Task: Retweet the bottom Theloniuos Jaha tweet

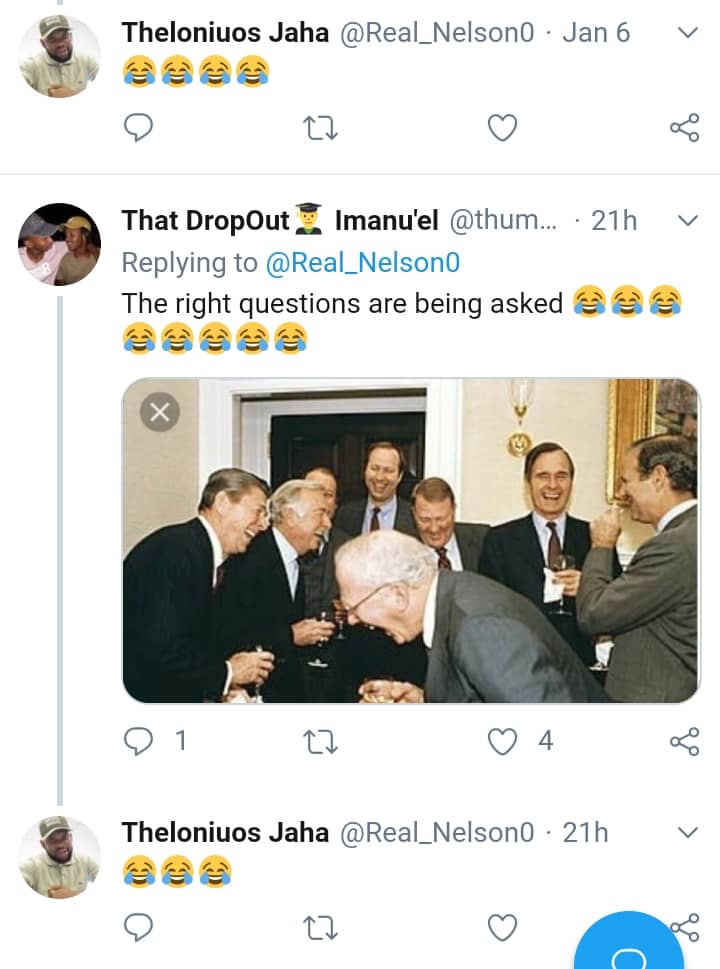Action: coord(321,927)
